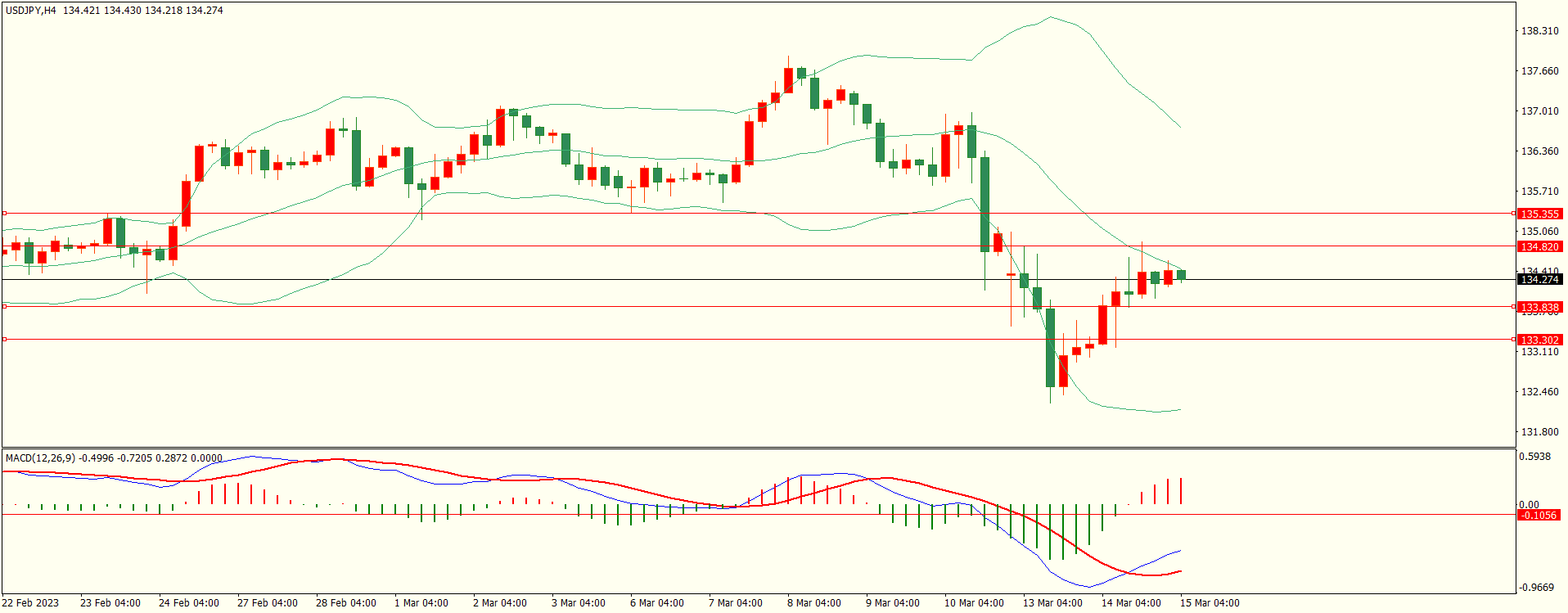Click the 24 Feb 04:00 time label

[x=189, y=603]
